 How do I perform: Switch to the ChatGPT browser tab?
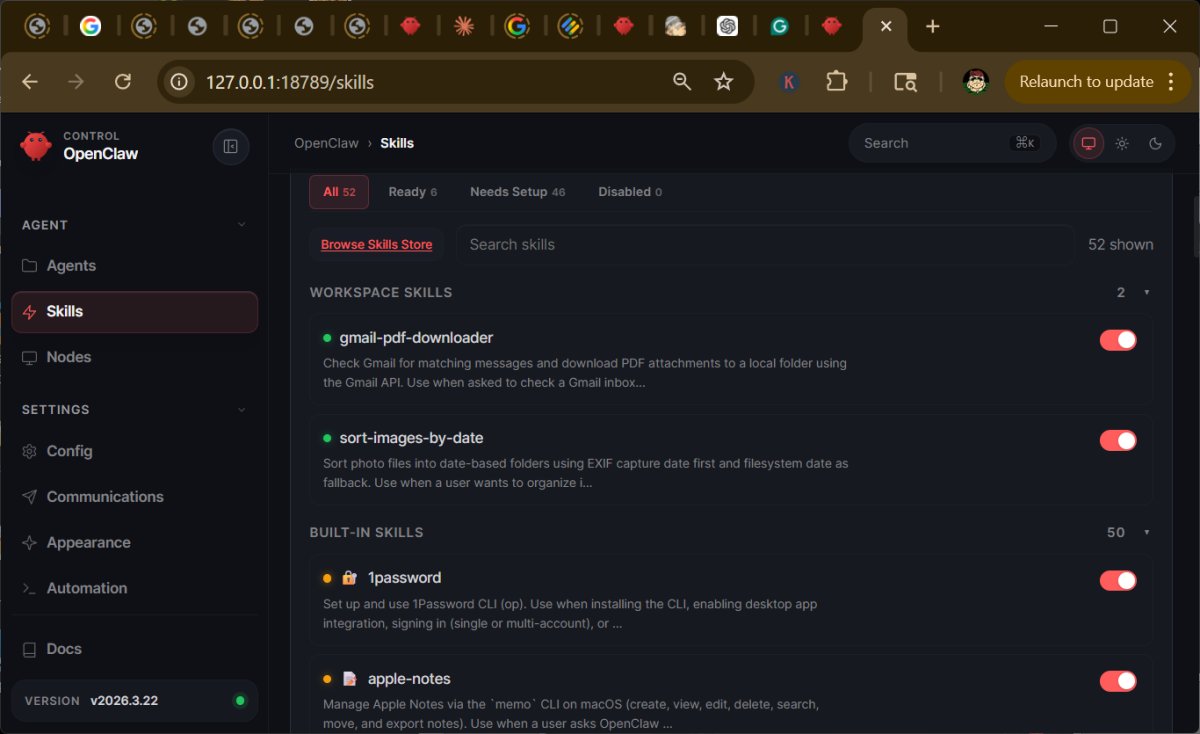tap(728, 27)
